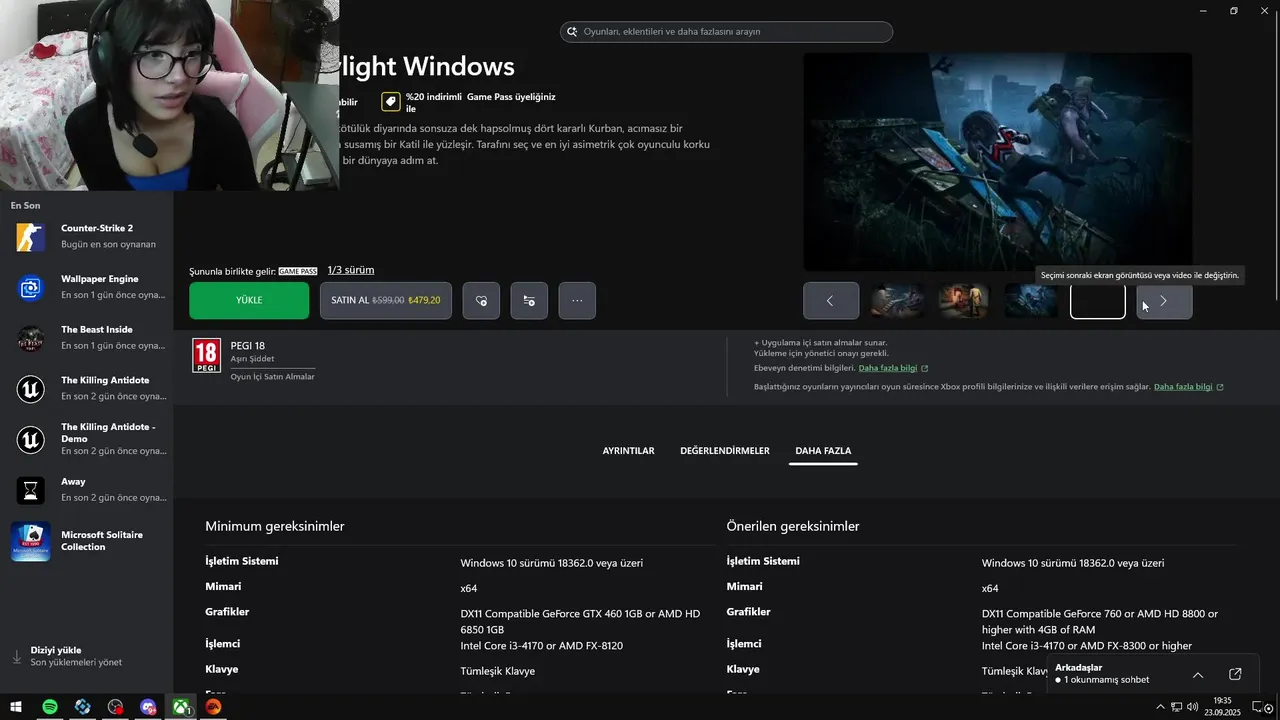
Task: Click 'Minimum gereksinimler' heading
Action: [x=275, y=526]
